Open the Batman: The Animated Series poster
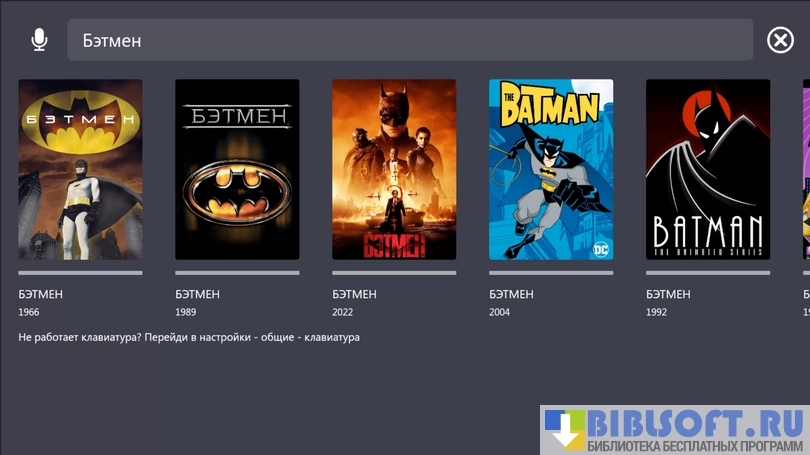This screenshot has width=810, height=455. pyautogui.click(x=708, y=169)
